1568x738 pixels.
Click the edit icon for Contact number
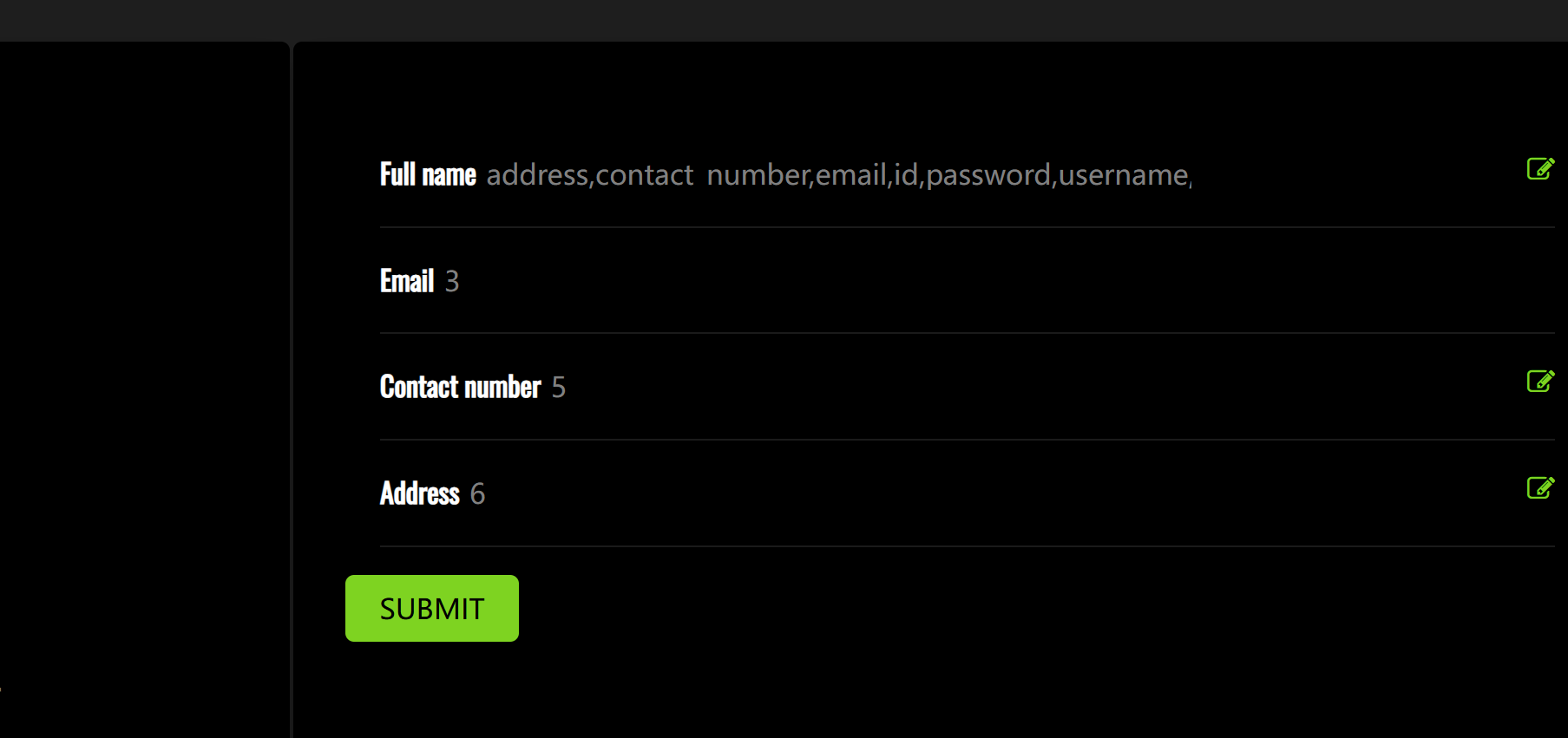1539,381
